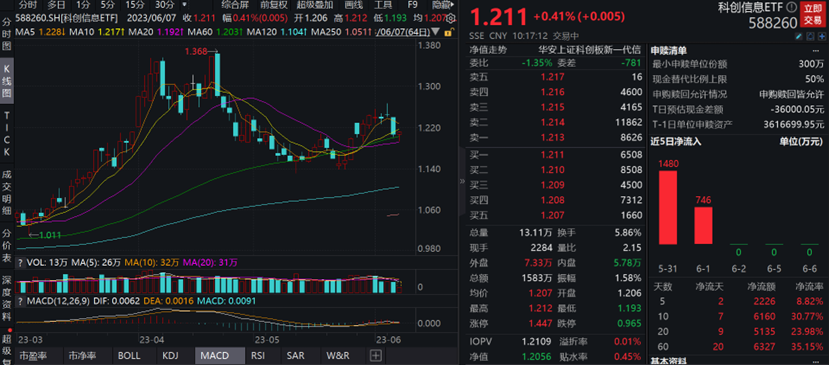Click the alert bell icon under 588260
829x365 pixels.
point(810,37)
